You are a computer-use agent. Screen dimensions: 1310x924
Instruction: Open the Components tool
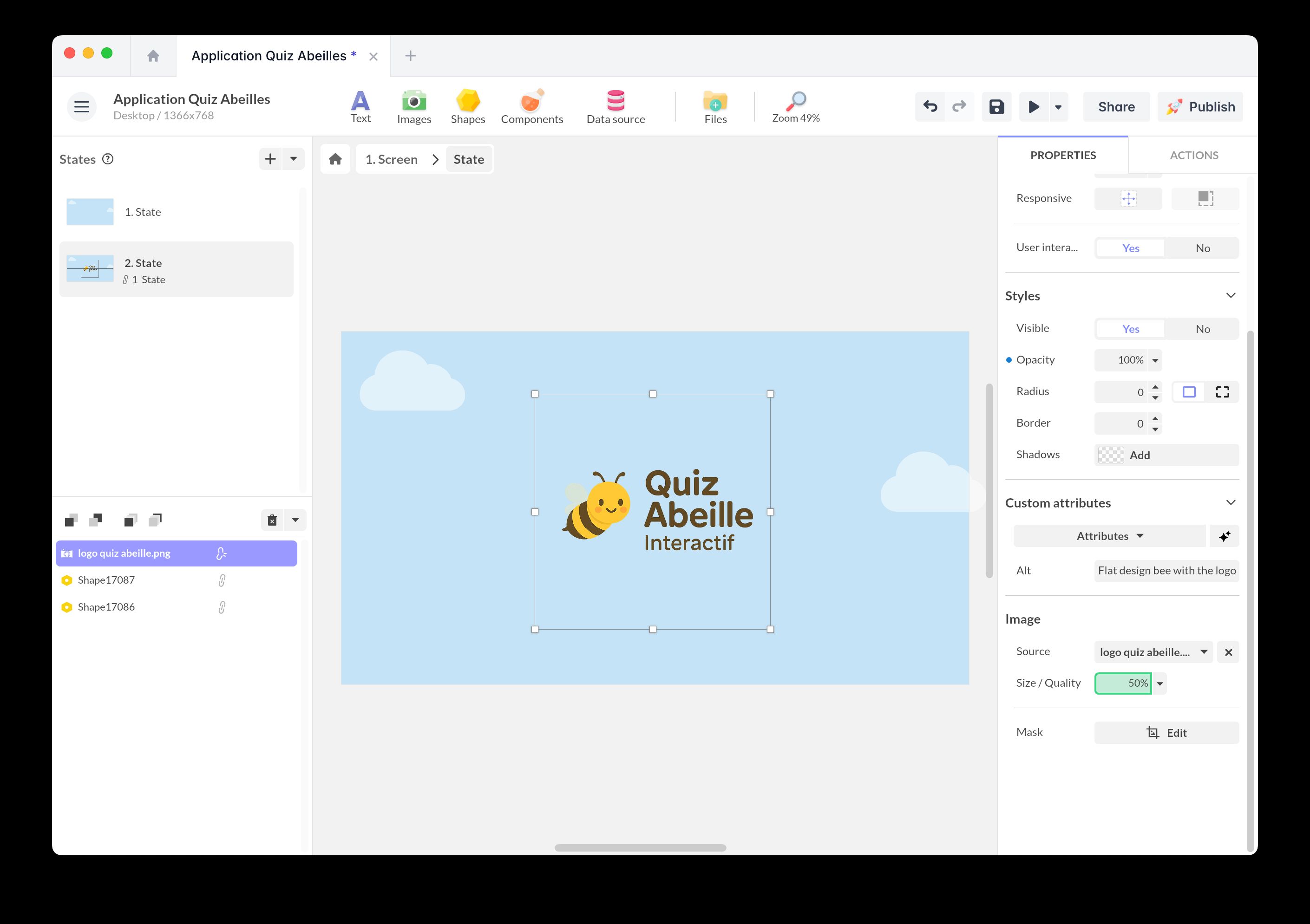(531, 107)
